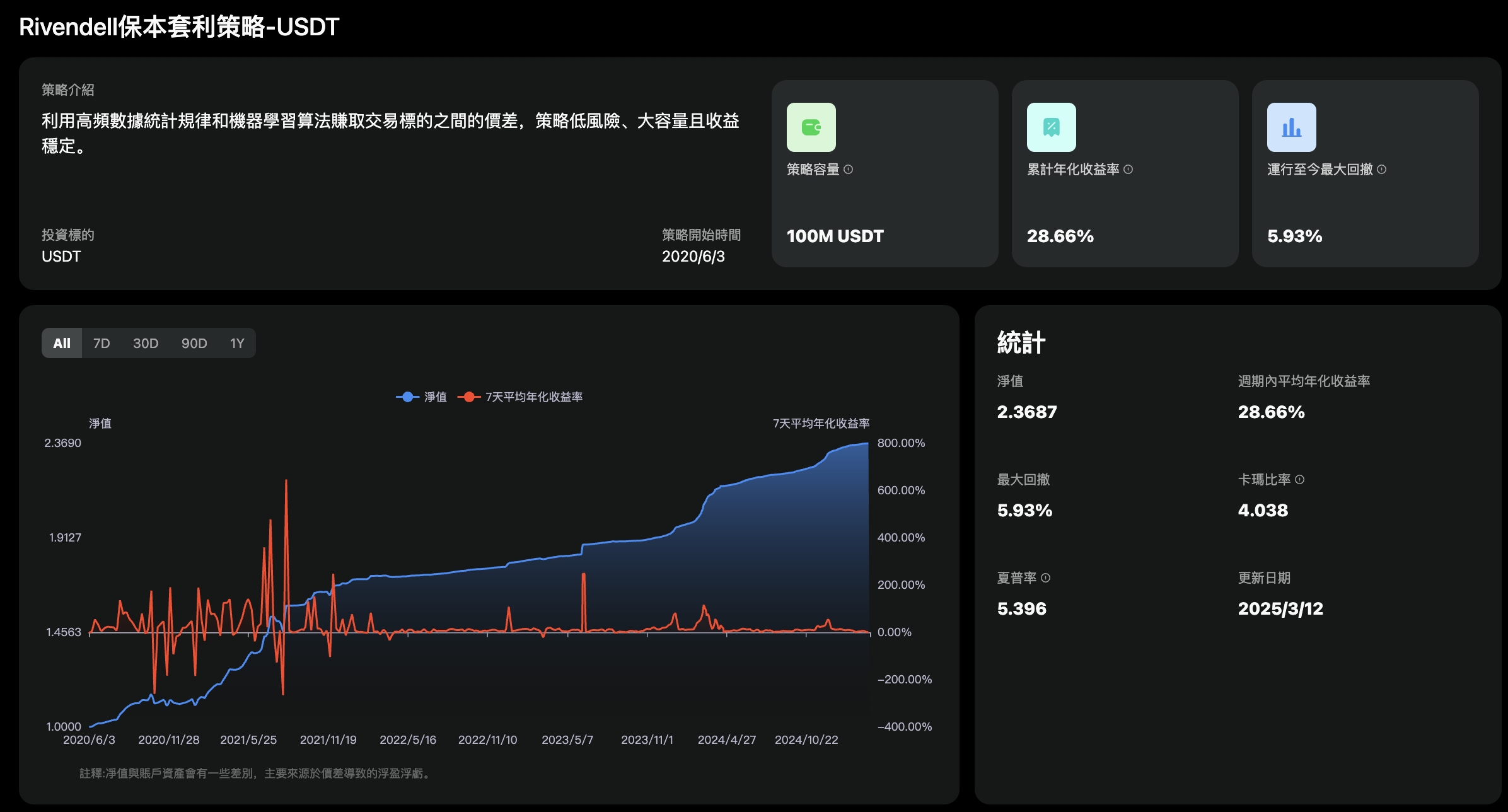Click the 28.66% value in annualized card
This screenshot has height=812, width=1508.
(x=1060, y=236)
